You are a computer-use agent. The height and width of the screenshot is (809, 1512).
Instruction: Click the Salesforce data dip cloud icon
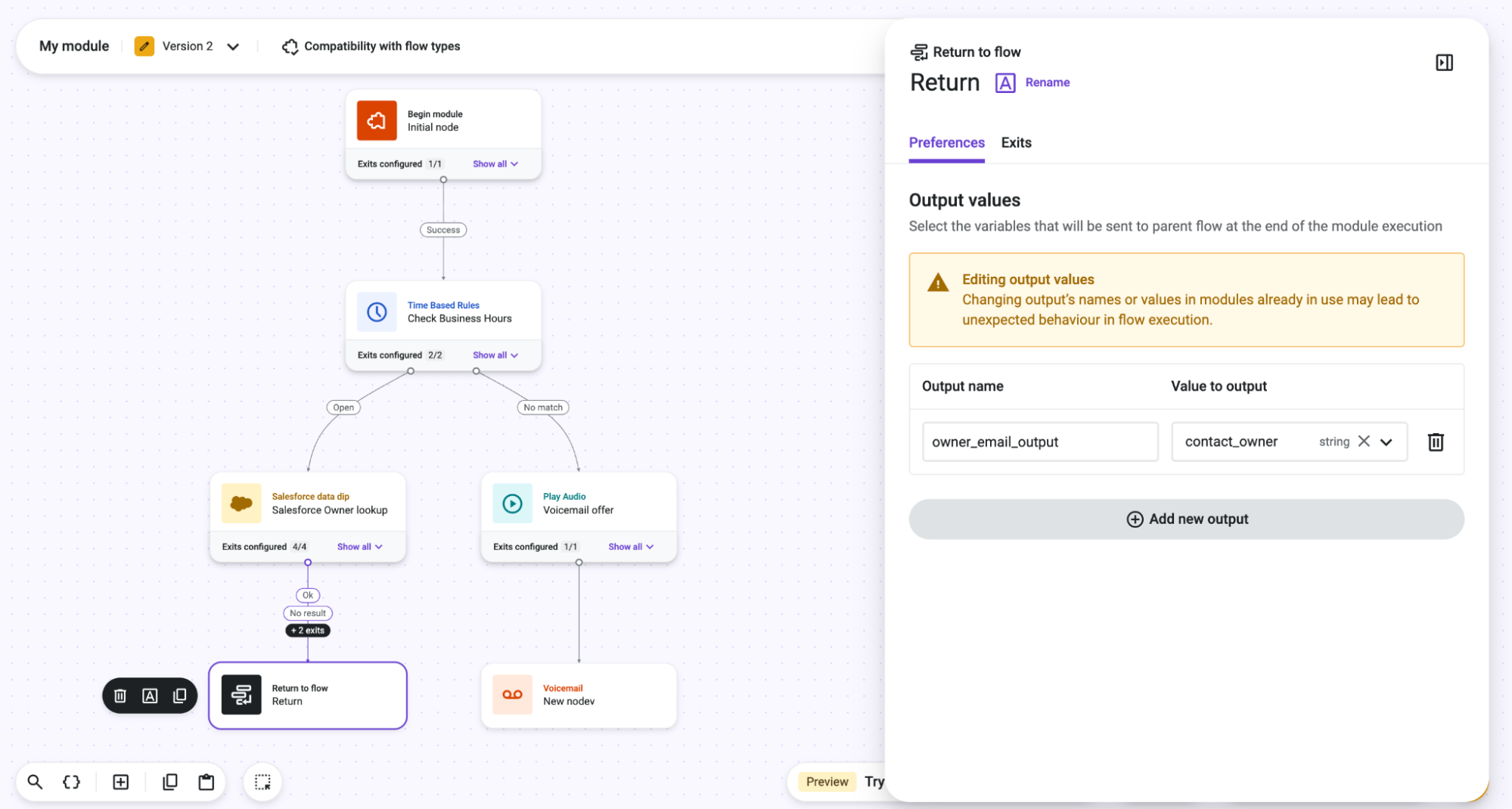pyautogui.click(x=241, y=503)
